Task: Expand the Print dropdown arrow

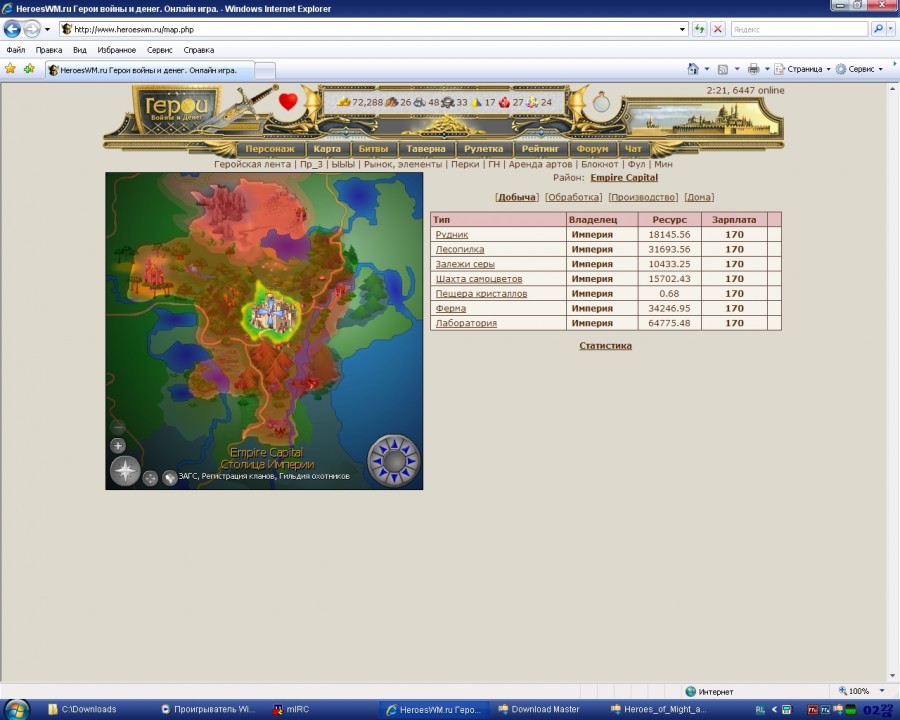Action: point(767,69)
